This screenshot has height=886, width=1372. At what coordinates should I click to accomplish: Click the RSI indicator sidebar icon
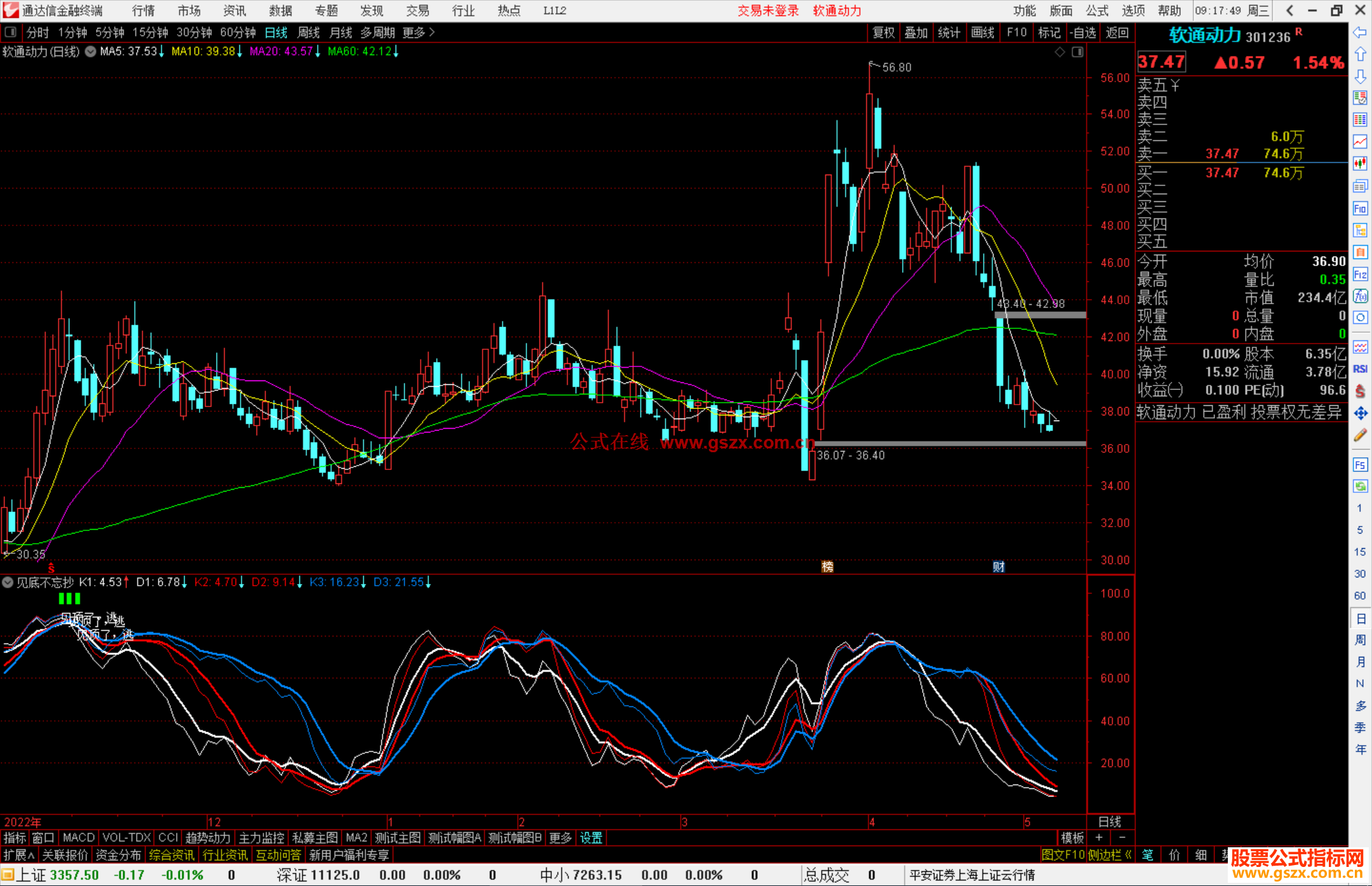coord(1360,369)
